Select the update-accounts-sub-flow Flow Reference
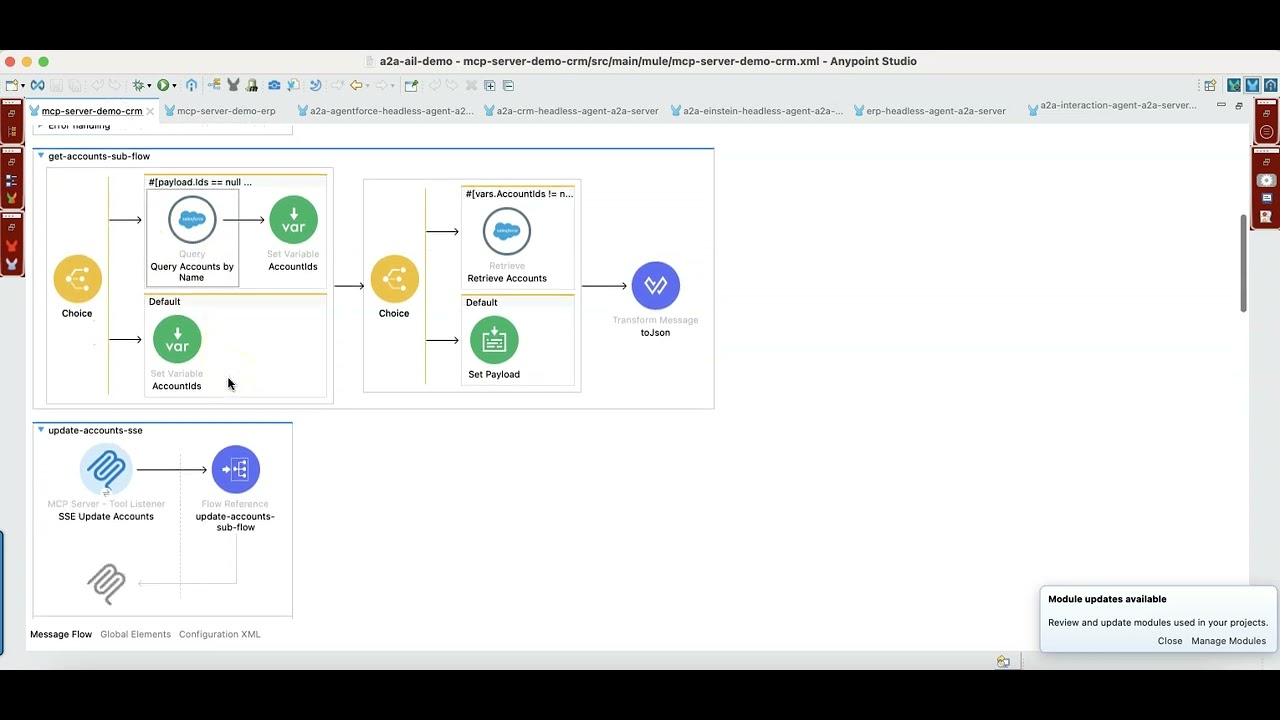1280x720 pixels. (236, 469)
